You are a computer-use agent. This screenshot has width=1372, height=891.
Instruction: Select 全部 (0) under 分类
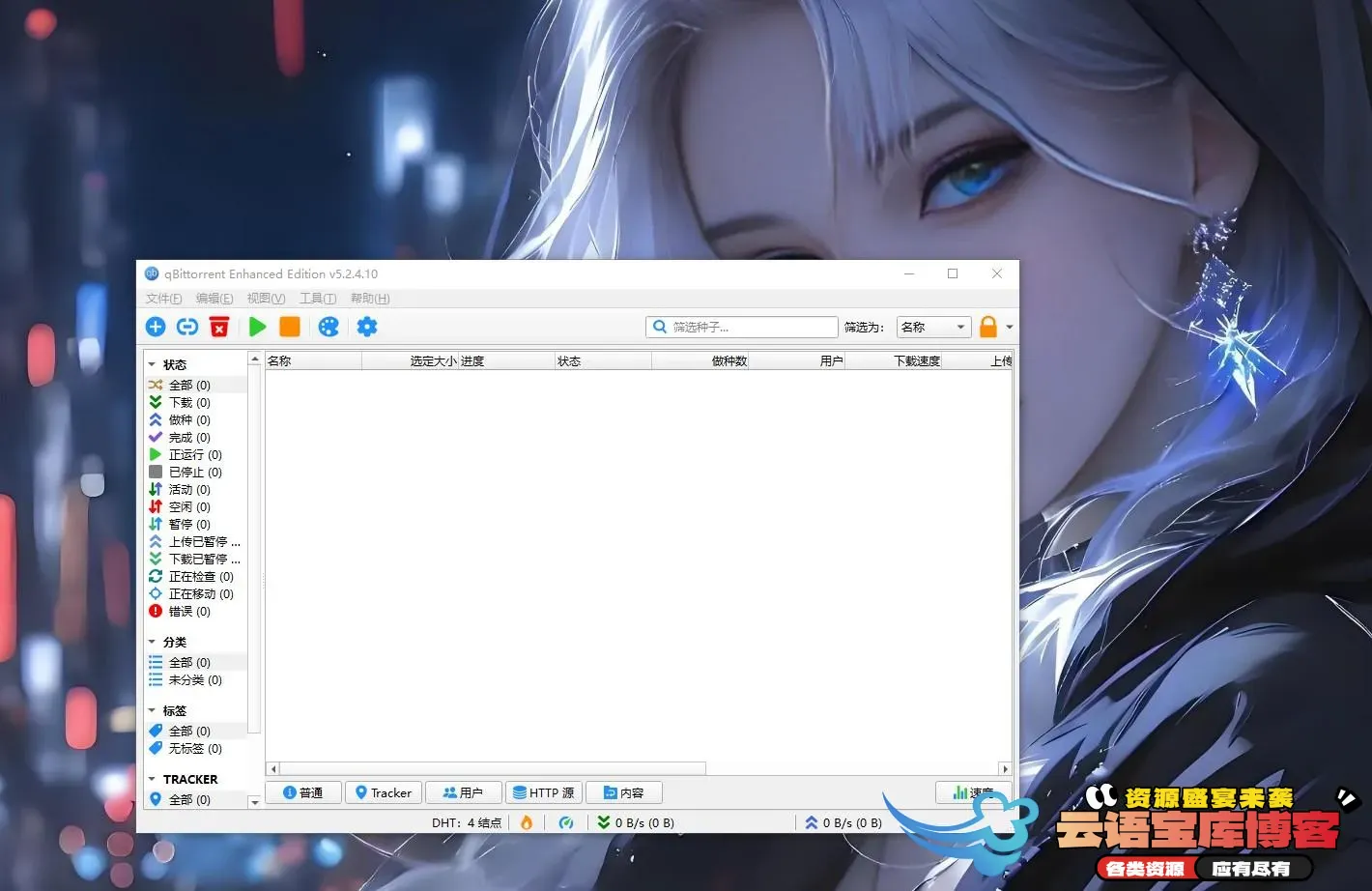click(196, 662)
